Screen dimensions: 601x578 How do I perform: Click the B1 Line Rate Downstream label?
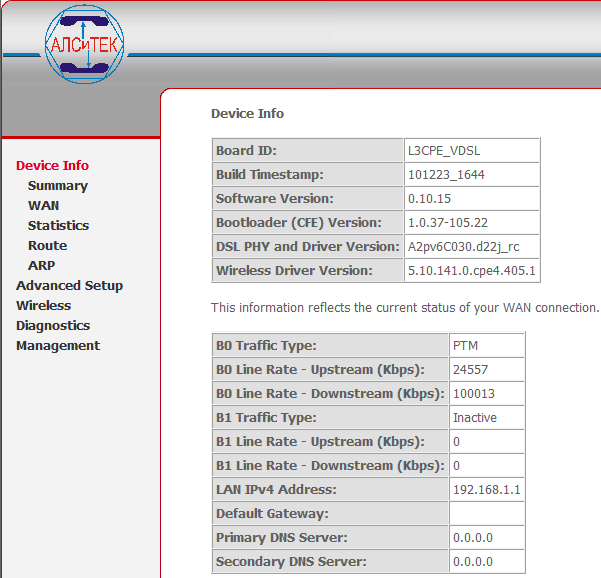(x=330, y=466)
